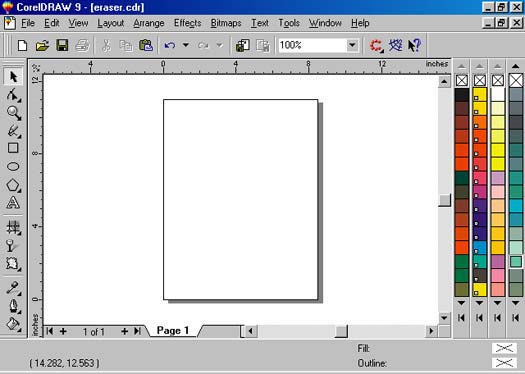Click the Redo arrow
This screenshot has width=525, height=374.
coord(203,45)
